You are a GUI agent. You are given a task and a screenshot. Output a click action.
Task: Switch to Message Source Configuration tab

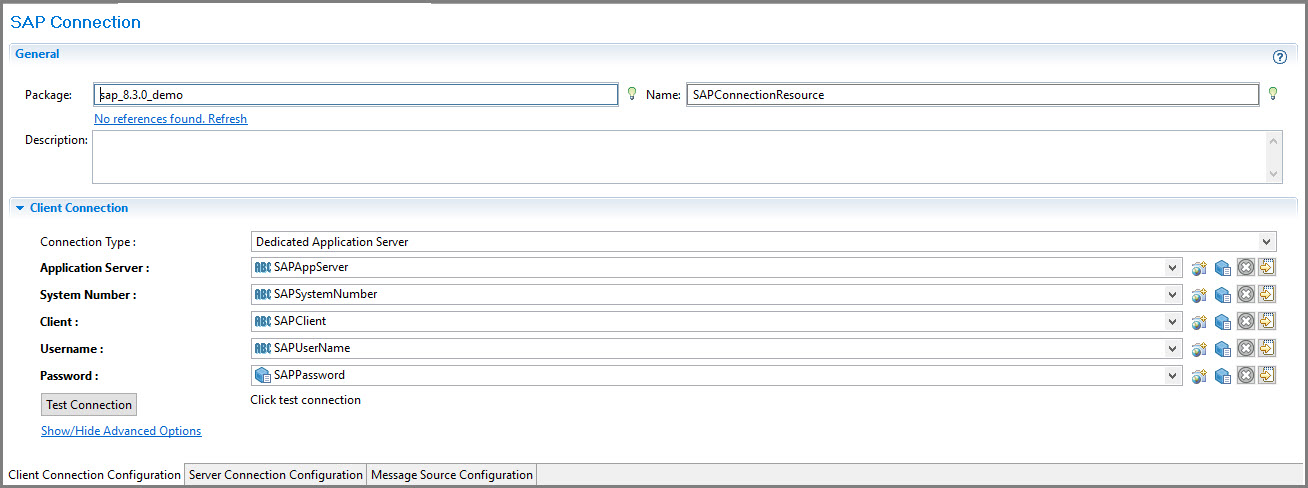coord(452,475)
